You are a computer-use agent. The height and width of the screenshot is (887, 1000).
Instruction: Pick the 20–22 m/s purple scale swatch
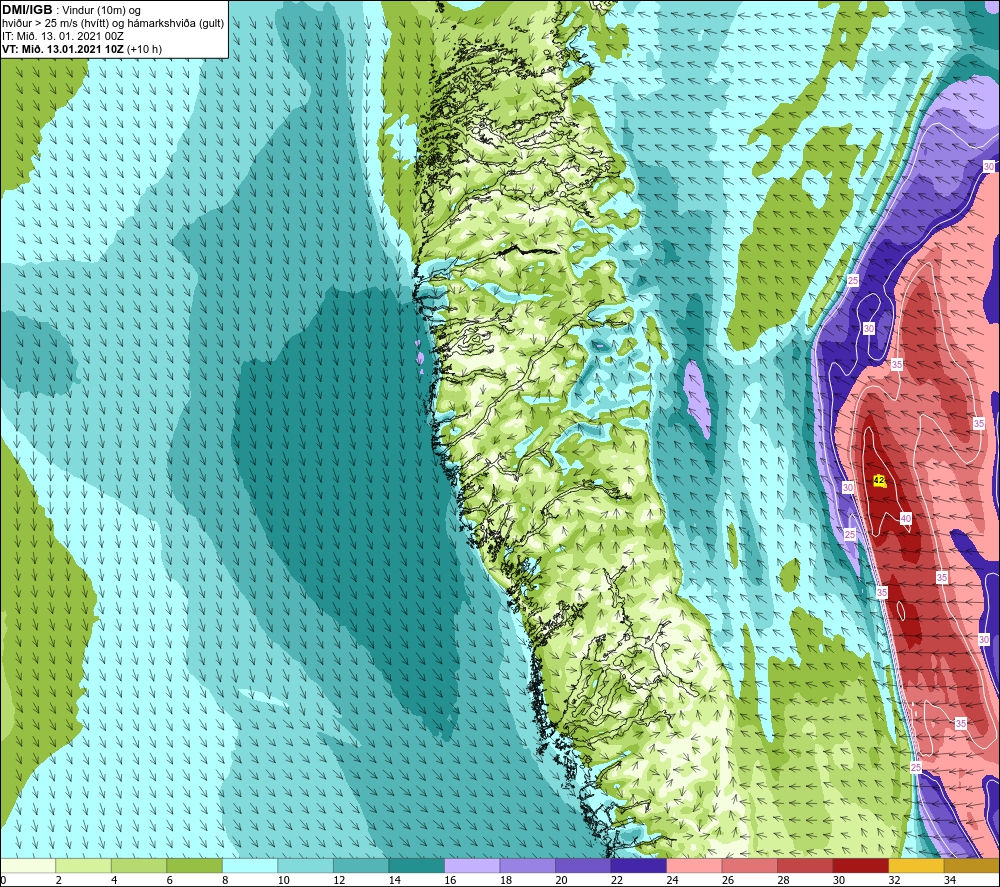pyautogui.click(x=583, y=865)
